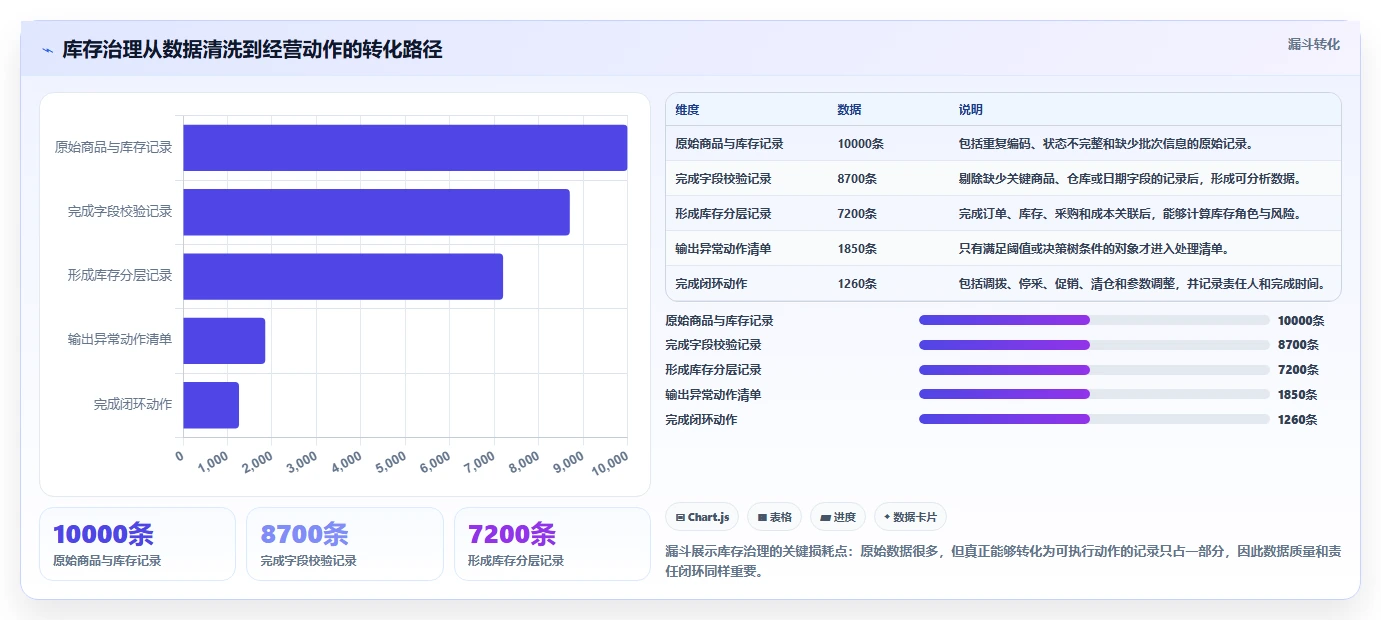This screenshot has height=620, width=1381.
Task: Click y-axis label 完成闭环动作
Action: pos(133,405)
